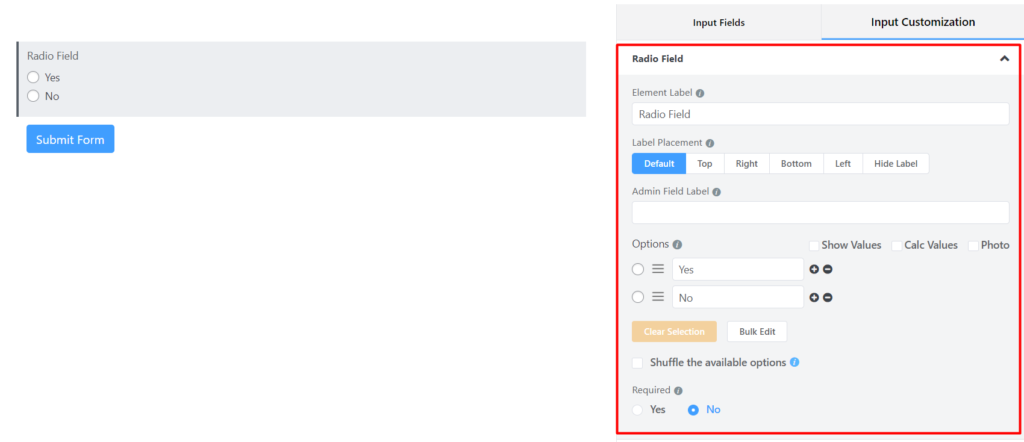Click the Admin Field Label info icon

click(716, 193)
